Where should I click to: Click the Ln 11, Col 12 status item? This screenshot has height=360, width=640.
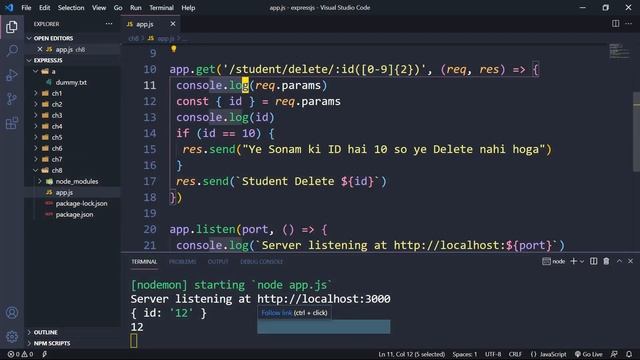(x=411, y=354)
